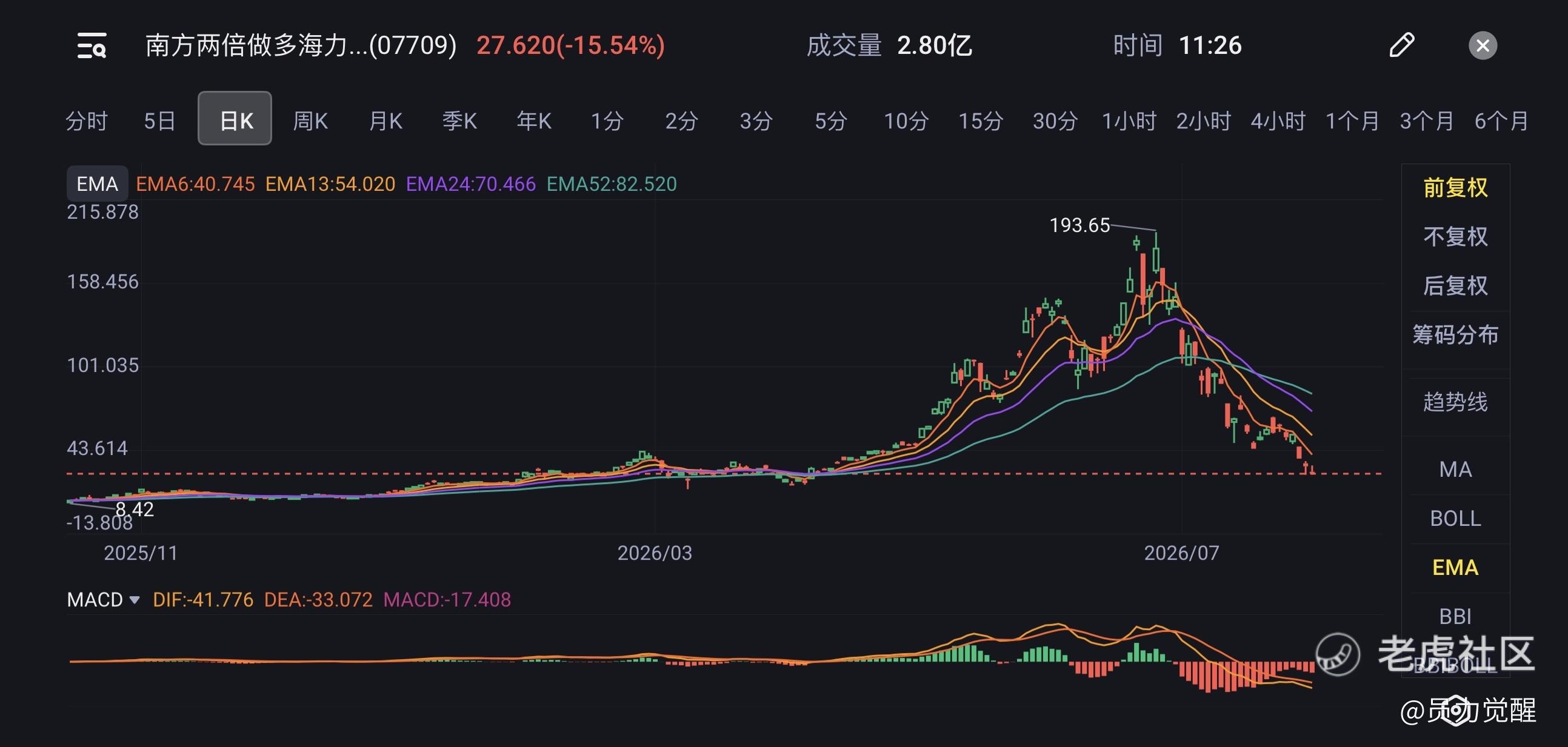This screenshot has height=747, width=1568.
Task: Click the 193.65 high price label
Action: pos(1080,226)
